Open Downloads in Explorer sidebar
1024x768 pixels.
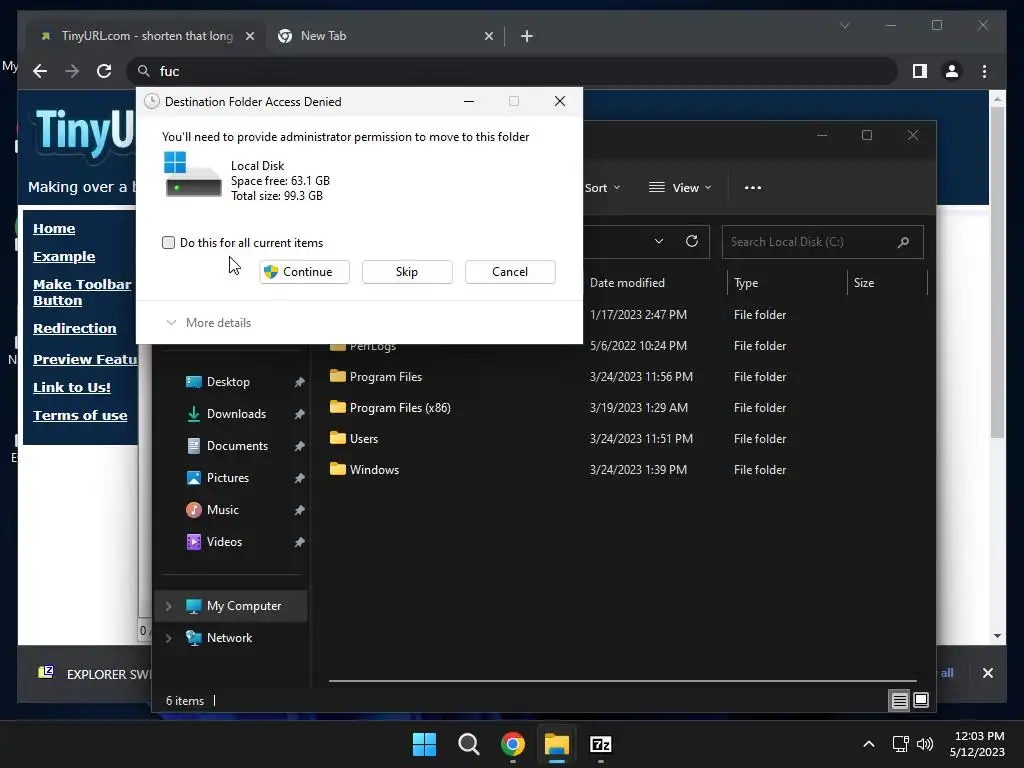click(x=234, y=414)
